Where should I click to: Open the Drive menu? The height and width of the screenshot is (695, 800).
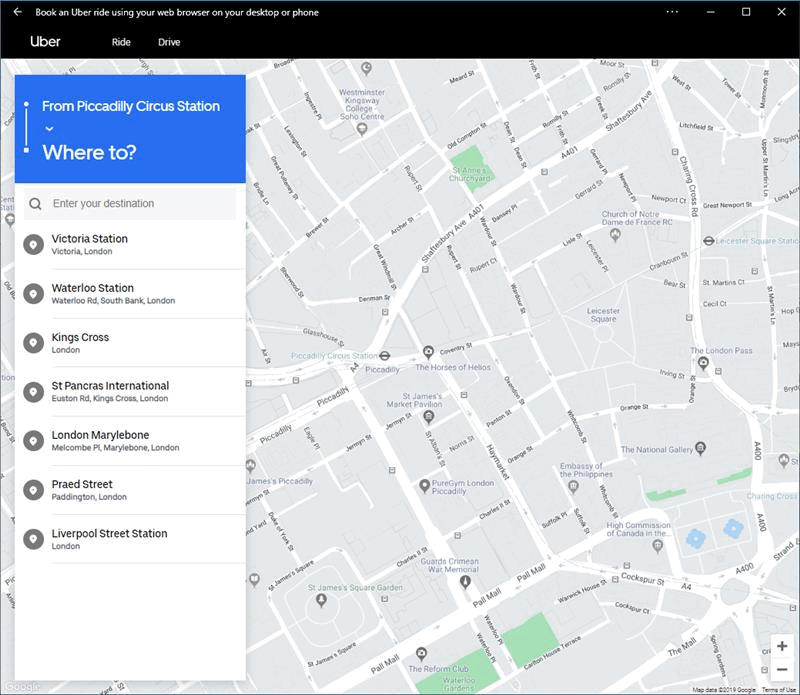(169, 42)
